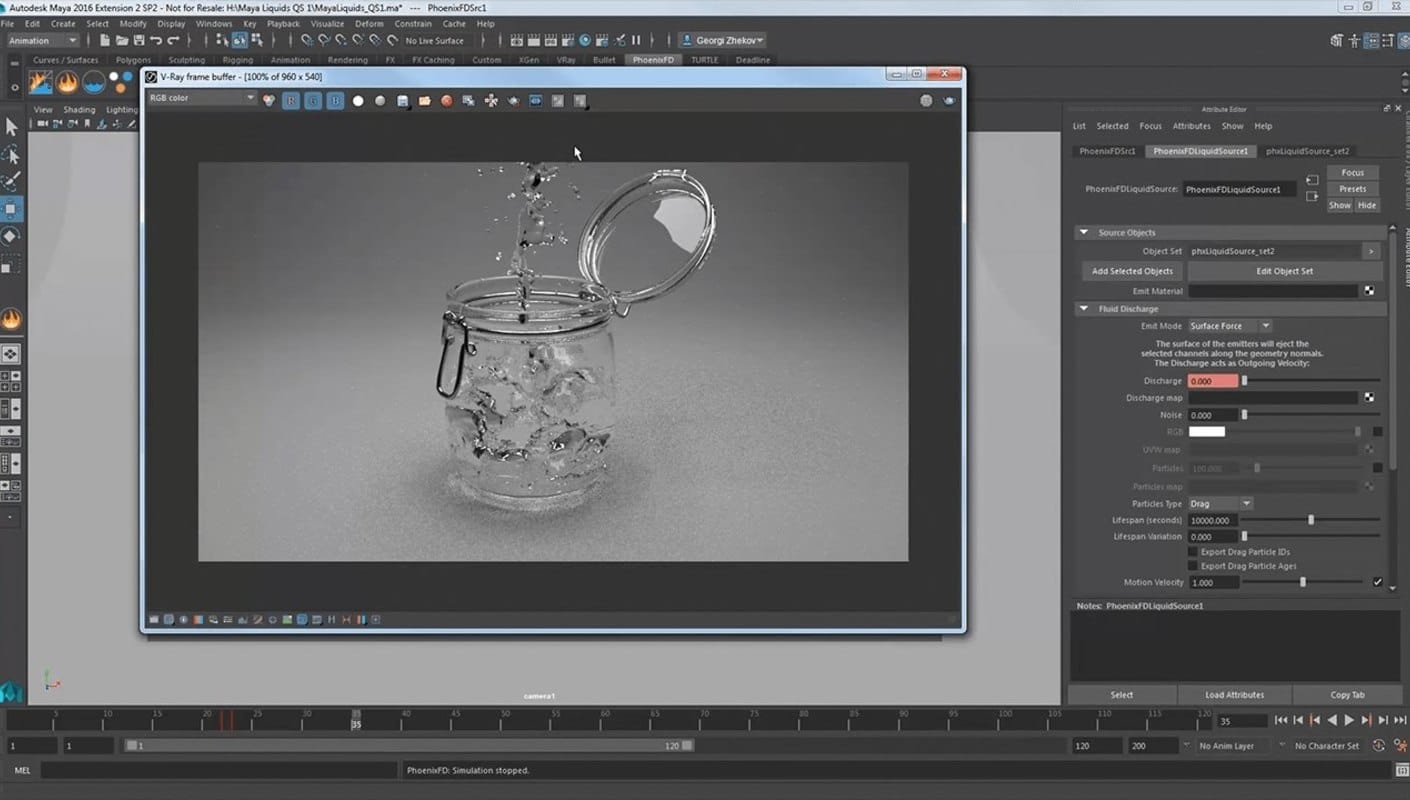Viewport: 1410px width, 800px height.
Task: Open the Deform menu
Action: (369, 23)
